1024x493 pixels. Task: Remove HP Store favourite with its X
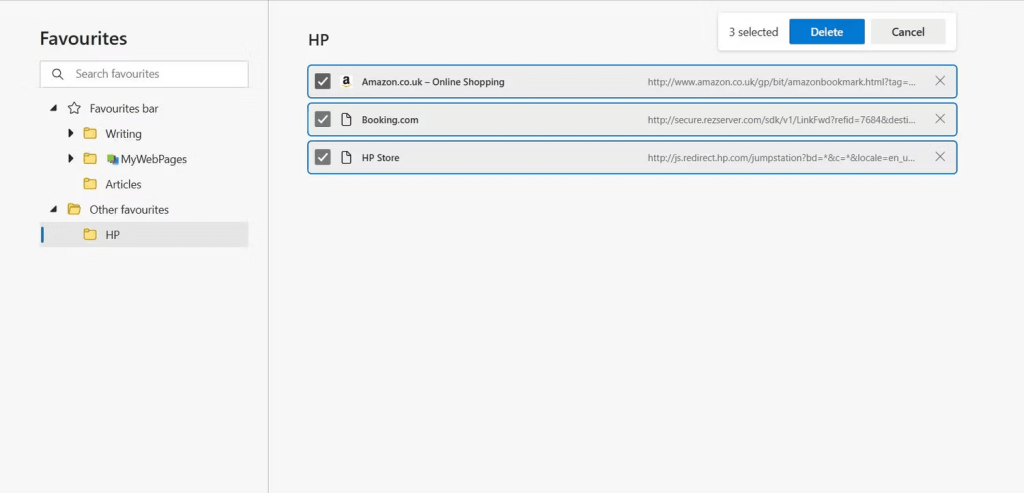940,157
